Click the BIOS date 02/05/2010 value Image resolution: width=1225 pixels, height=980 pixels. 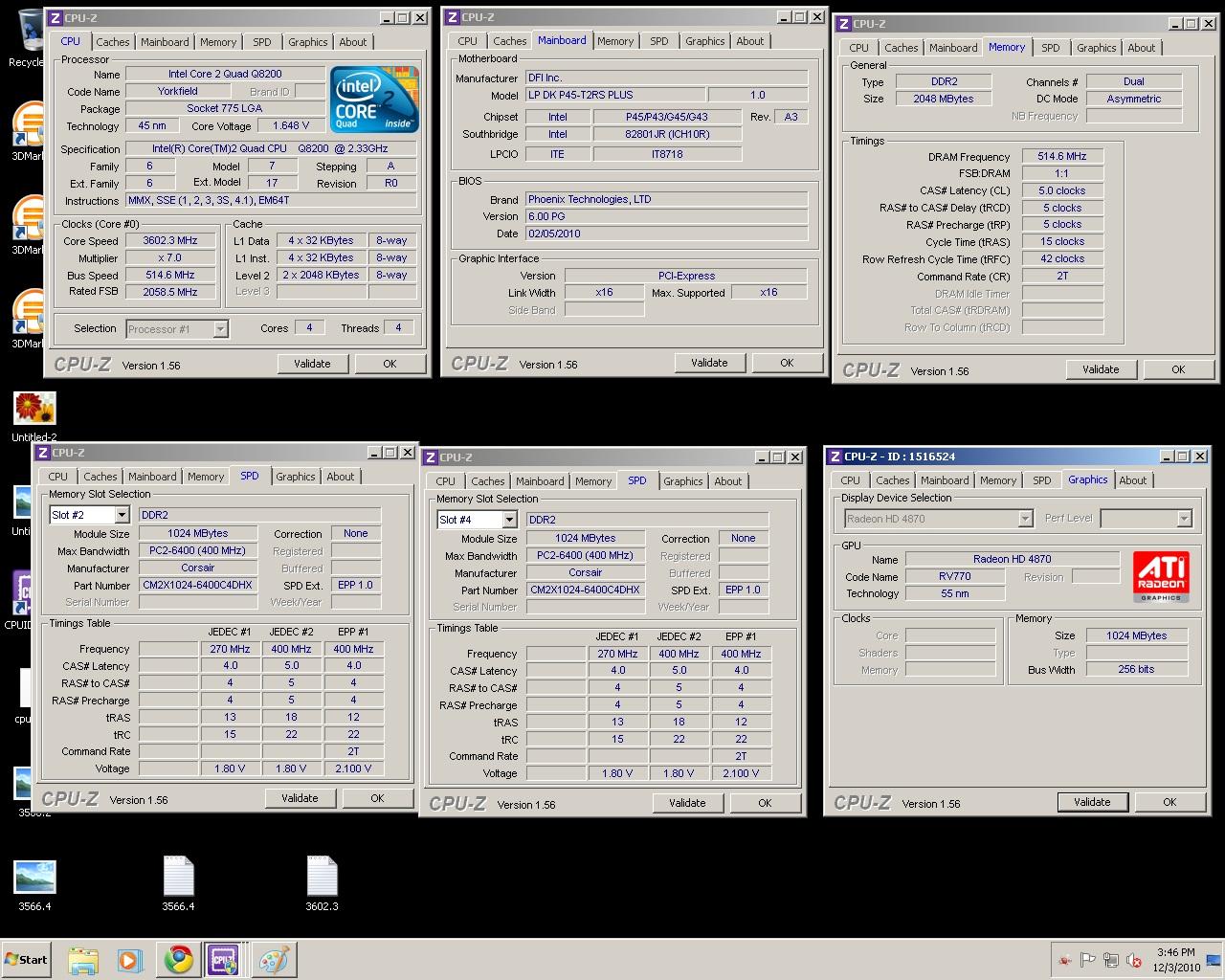666,234
